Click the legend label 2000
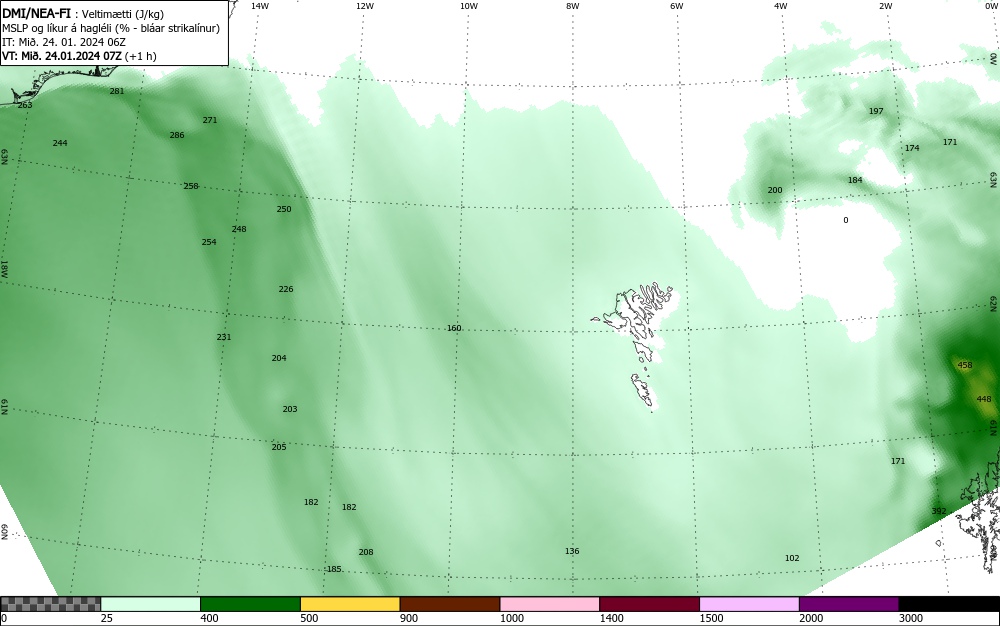The width and height of the screenshot is (1000, 626). click(x=811, y=618)
